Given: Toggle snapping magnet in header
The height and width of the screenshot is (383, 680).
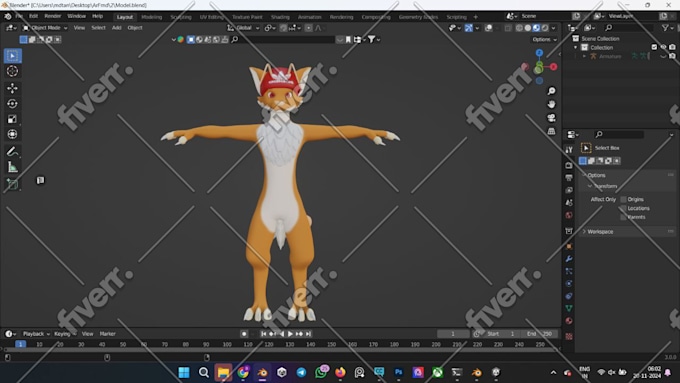Looking at the screenshot, I should pos(283,28).
